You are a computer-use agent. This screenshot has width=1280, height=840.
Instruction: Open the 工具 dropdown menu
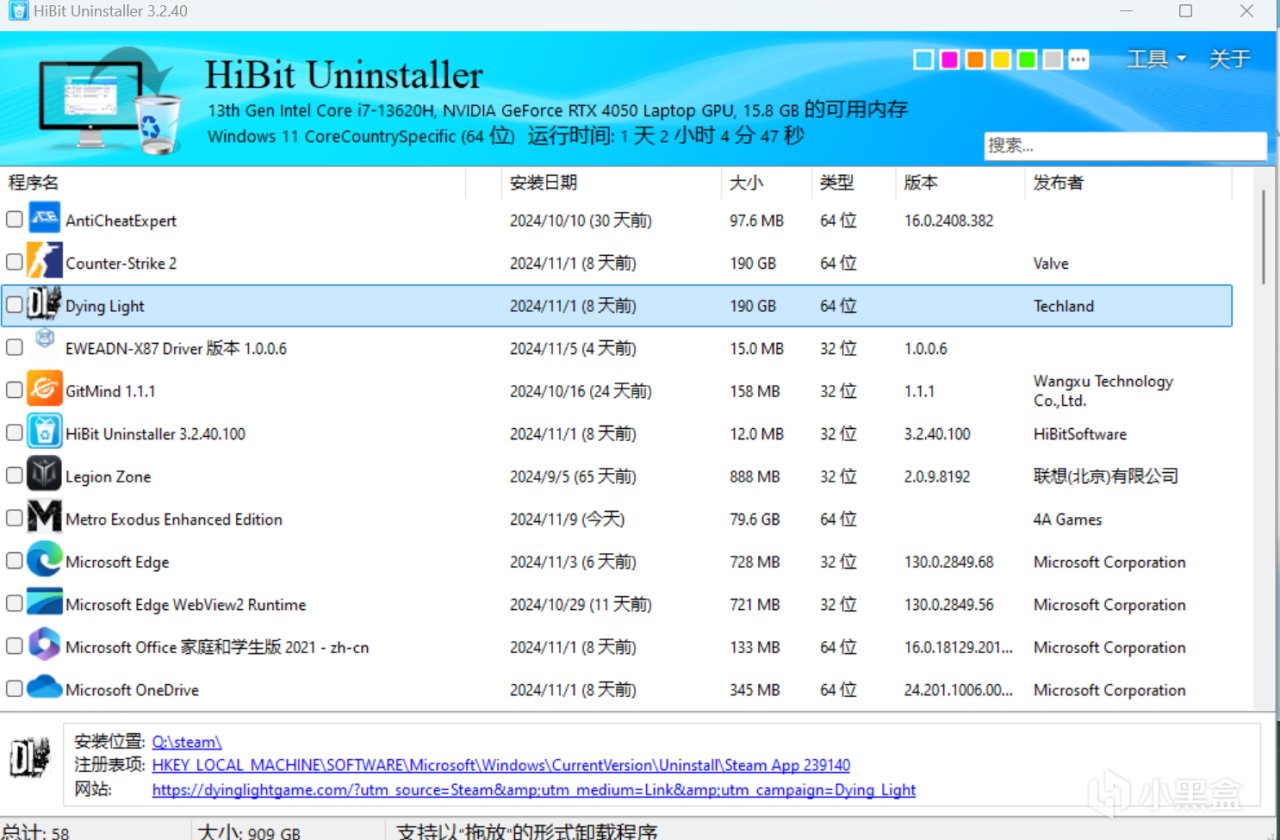pyautogui.click(x=1156, y=59)
